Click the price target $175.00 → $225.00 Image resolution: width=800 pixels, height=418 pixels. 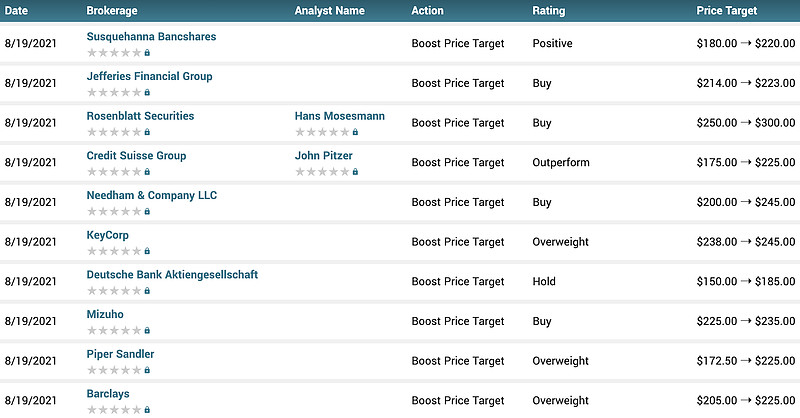click(x=746, y=162)
